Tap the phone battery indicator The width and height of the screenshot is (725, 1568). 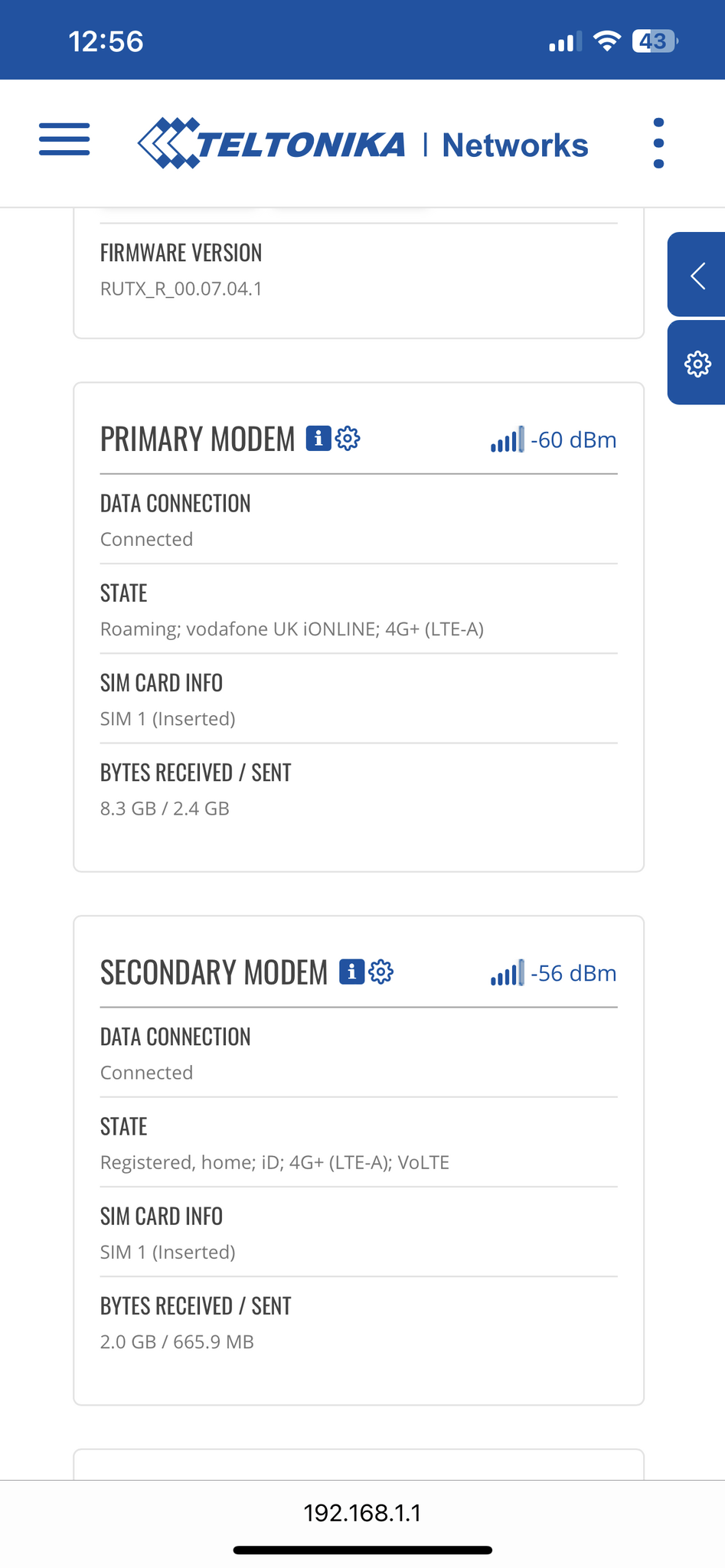pyautogui.click(x=655, y=41)
